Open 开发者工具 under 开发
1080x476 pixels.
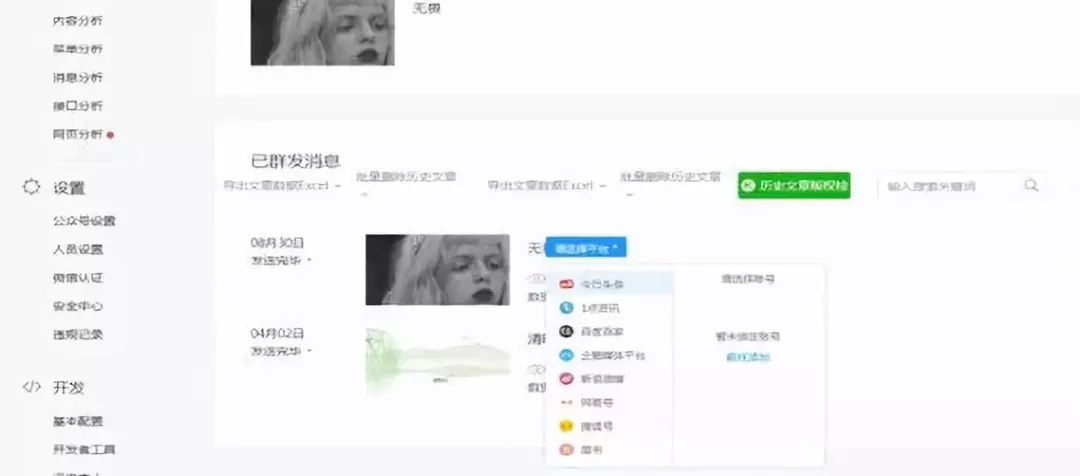[x=84, y=449]
